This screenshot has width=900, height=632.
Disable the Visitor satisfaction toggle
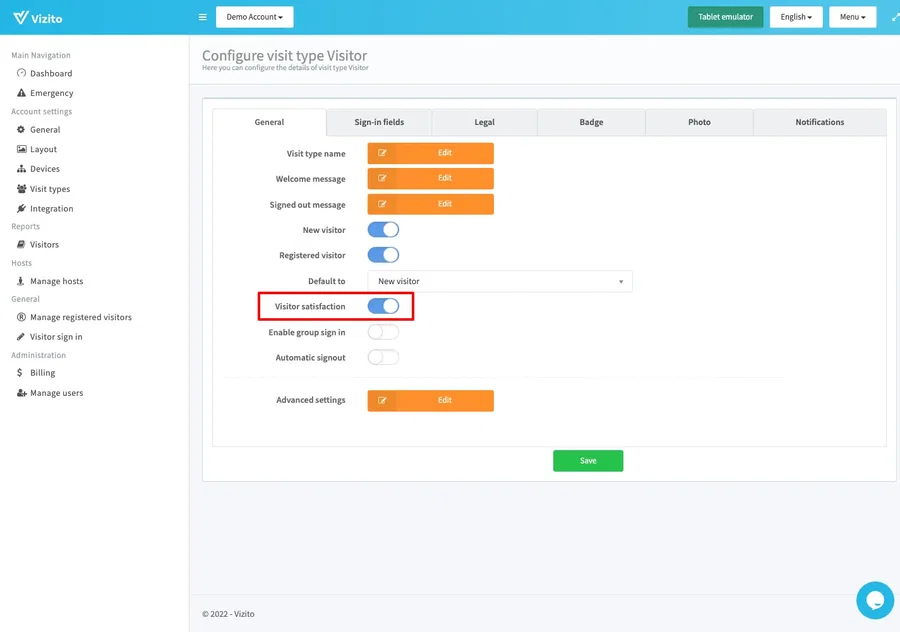click(x=383, y=305)
